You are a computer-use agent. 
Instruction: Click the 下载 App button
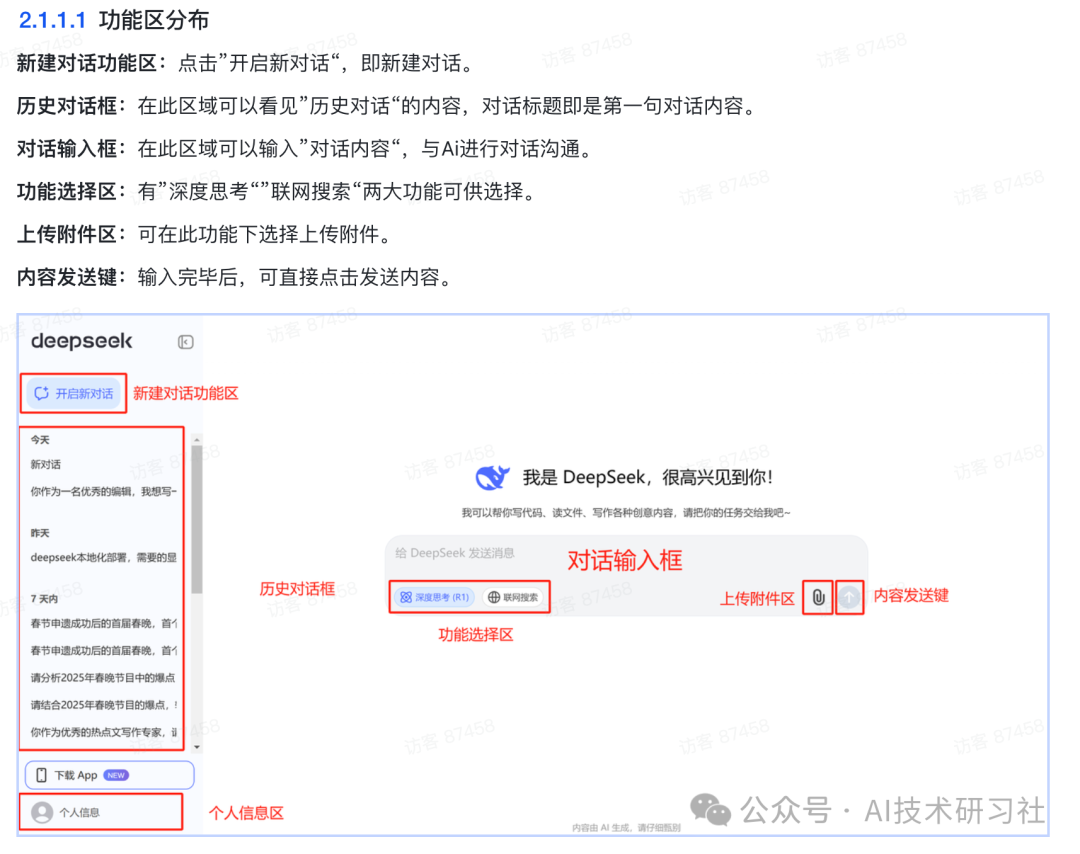pyautogui.click(x=110, y=775)
